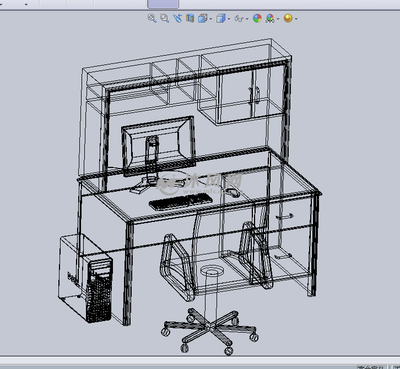
Task: Click the Display Style box icon
Action: [221, 18]
